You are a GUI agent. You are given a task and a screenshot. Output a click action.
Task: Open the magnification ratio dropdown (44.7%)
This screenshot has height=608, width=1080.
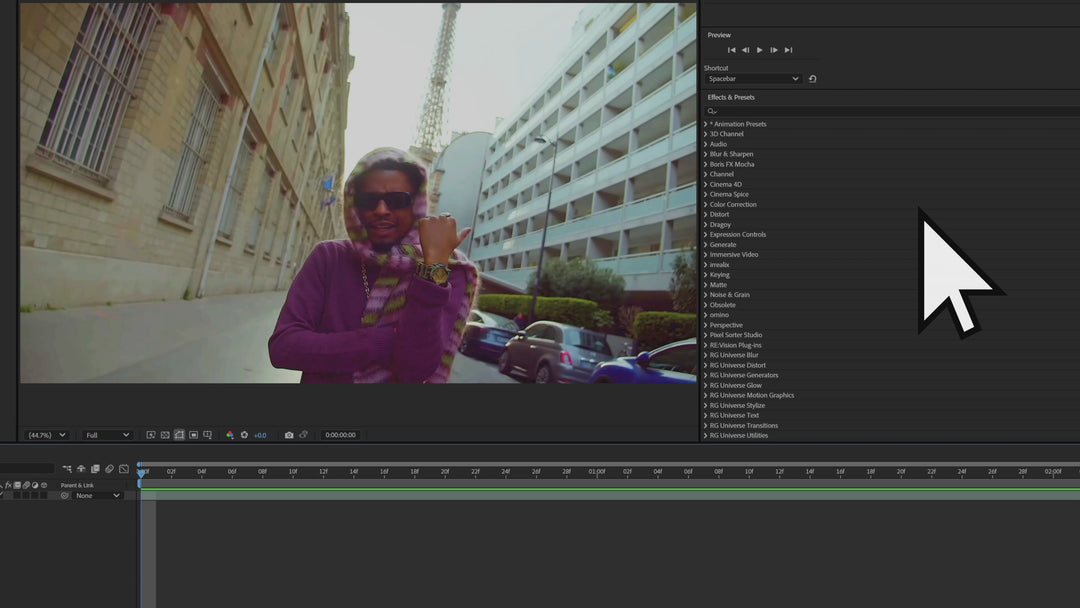(47, 435)
